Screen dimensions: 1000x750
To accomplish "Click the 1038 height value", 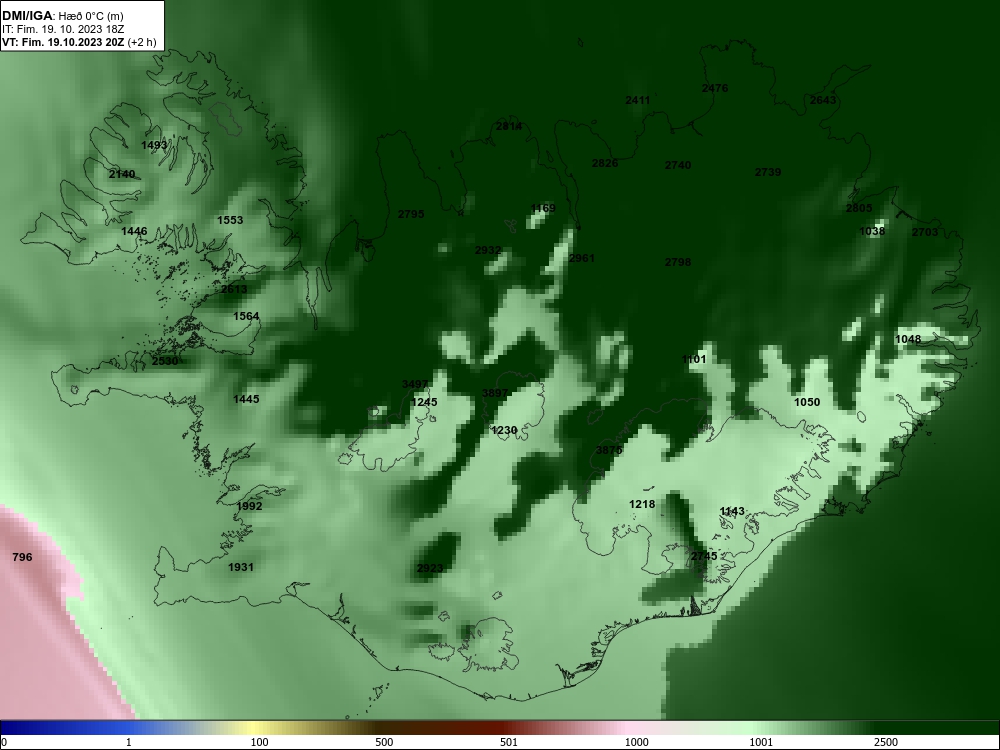I will pyautogui.click(x=872, y=231).
